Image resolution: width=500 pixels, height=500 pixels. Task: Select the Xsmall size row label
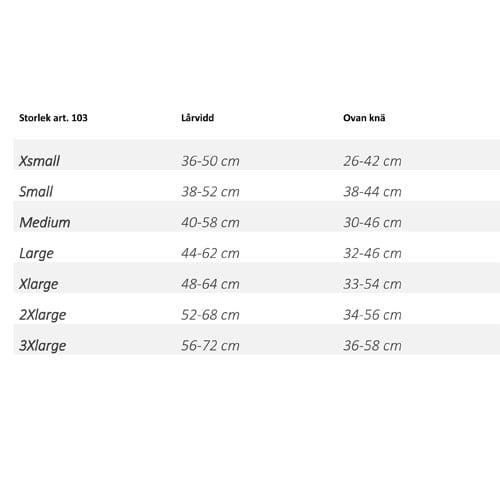click(39, 161)
